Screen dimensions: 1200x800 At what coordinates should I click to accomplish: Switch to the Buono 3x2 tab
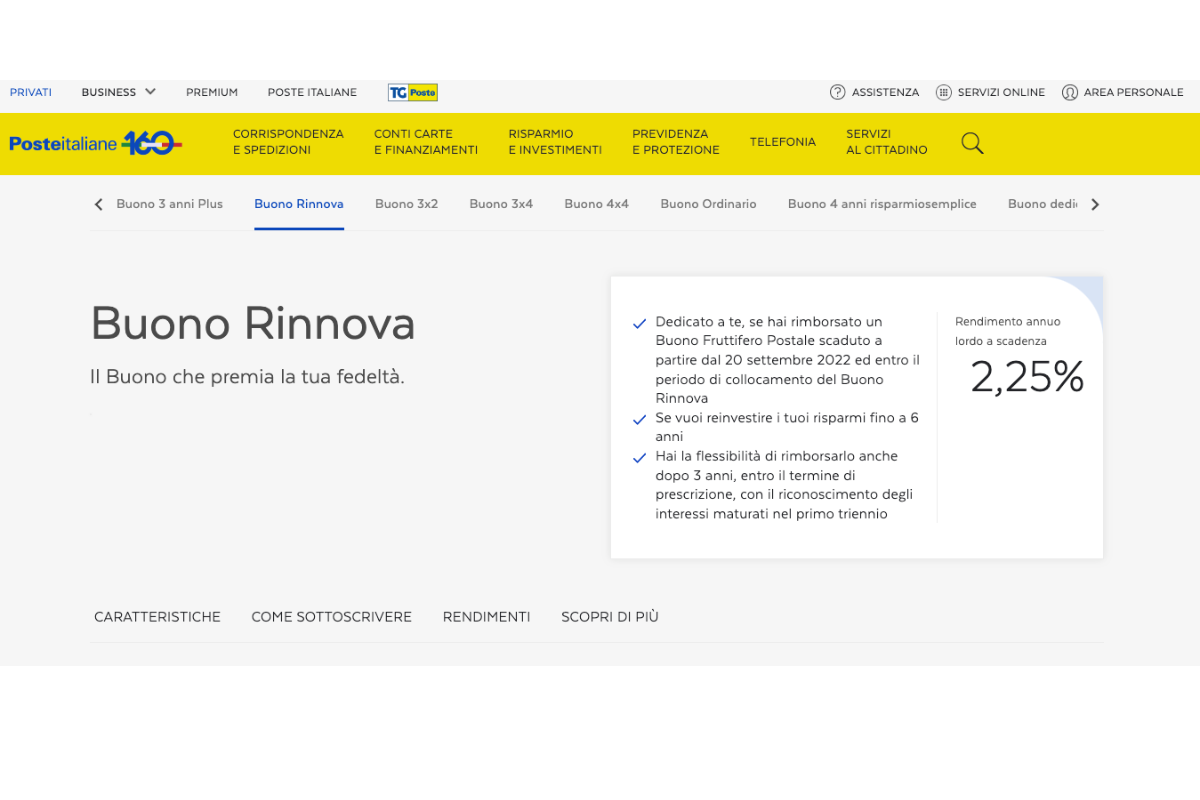click(x=406, y=204)
